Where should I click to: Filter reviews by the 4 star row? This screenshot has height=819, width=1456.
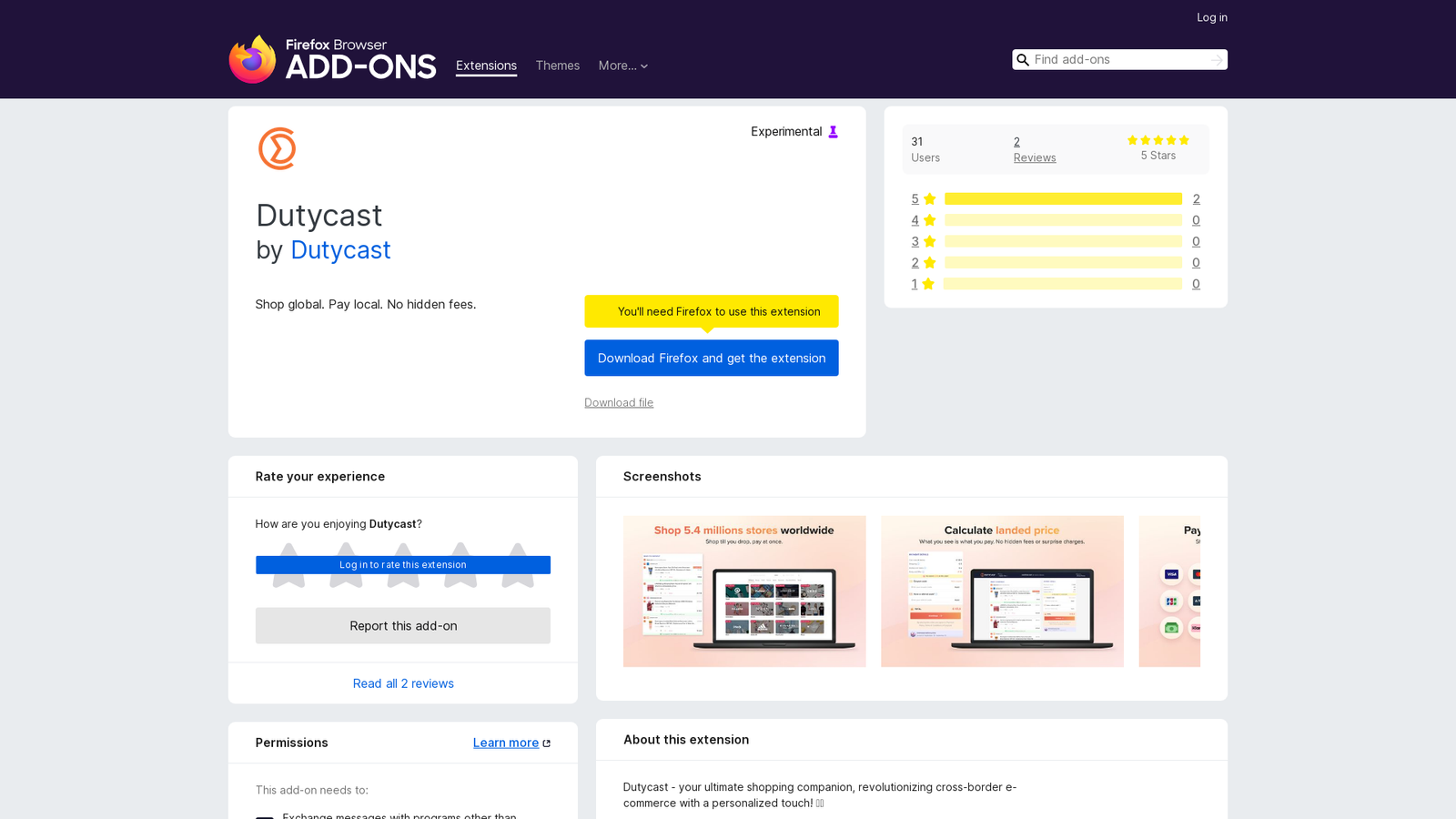click(1056, 220)
